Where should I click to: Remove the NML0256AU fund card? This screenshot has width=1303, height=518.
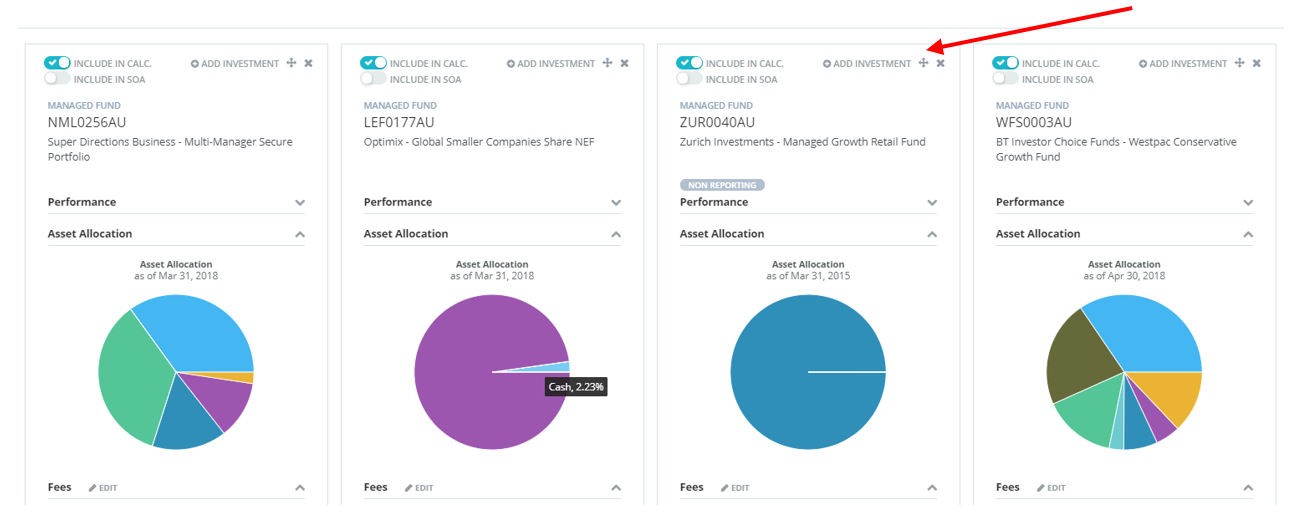point(308,63)
